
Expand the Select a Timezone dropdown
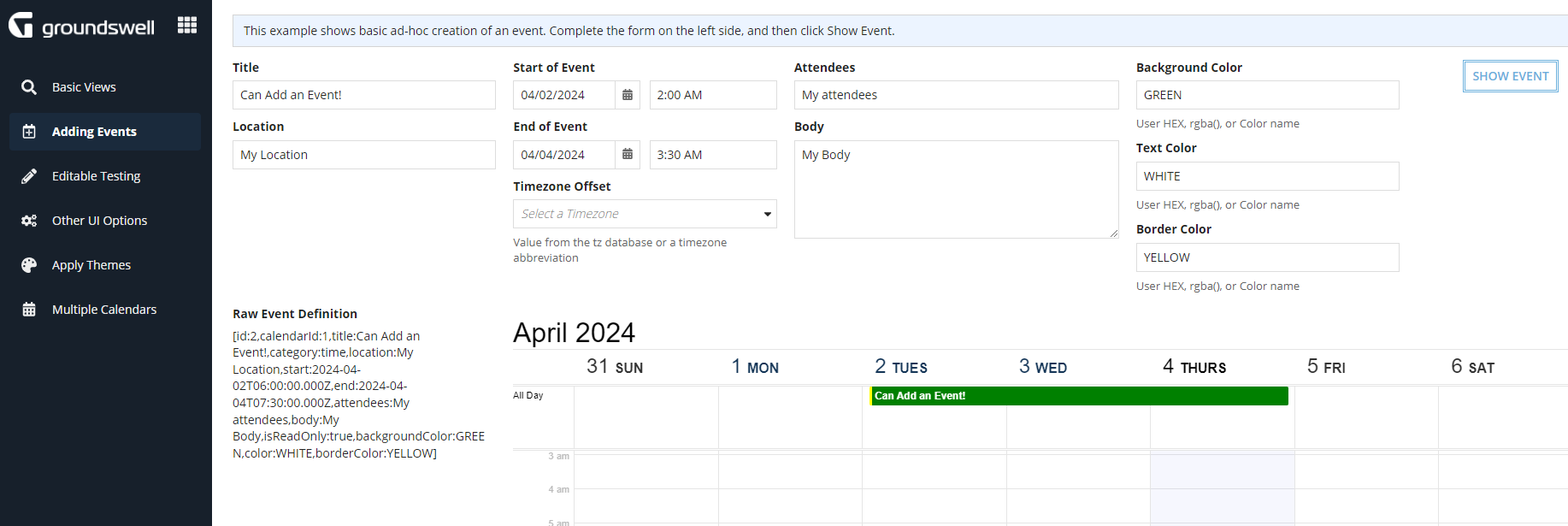click(645, 214)
